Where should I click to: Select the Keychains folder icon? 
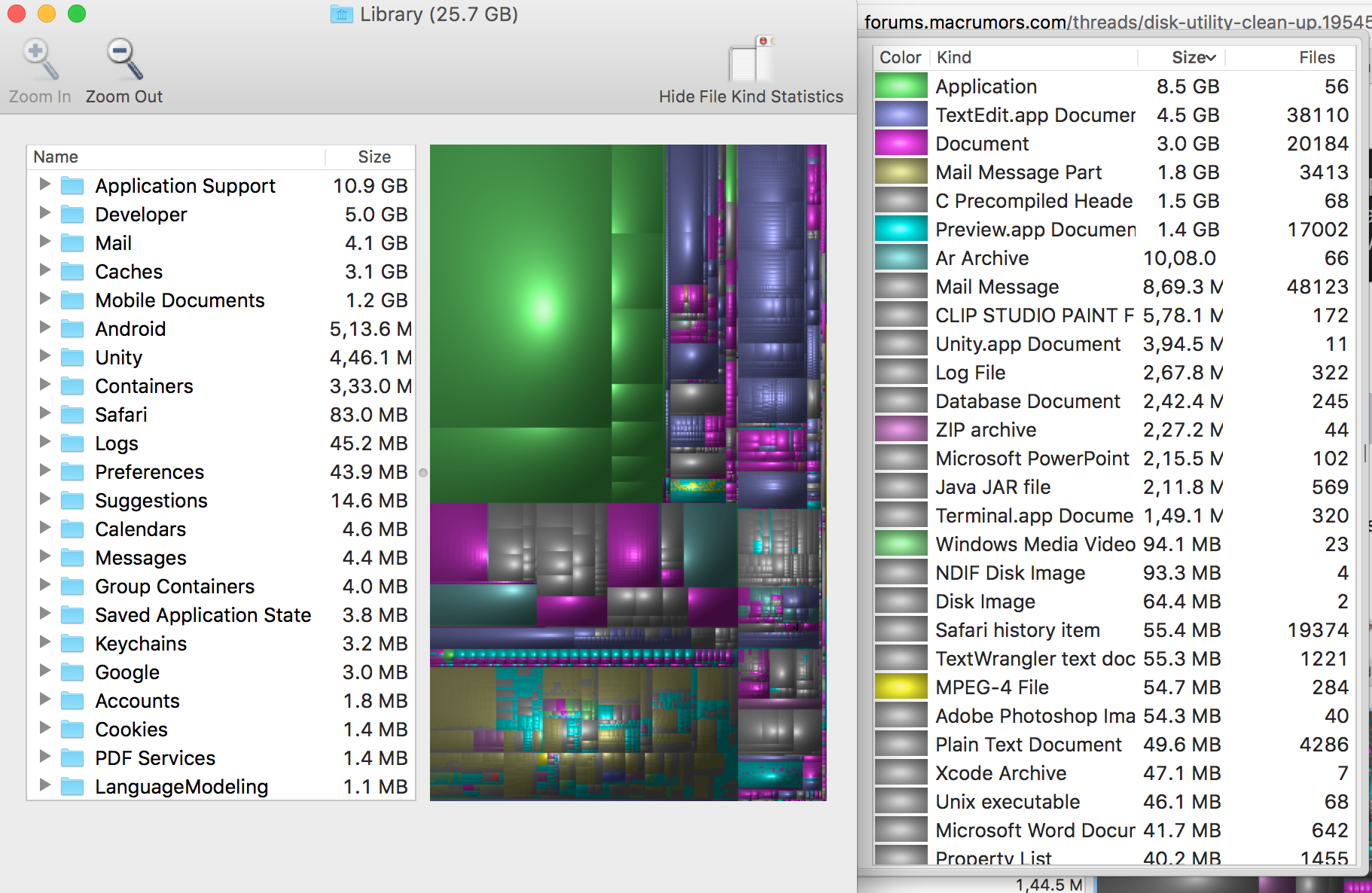click(72, 644)
